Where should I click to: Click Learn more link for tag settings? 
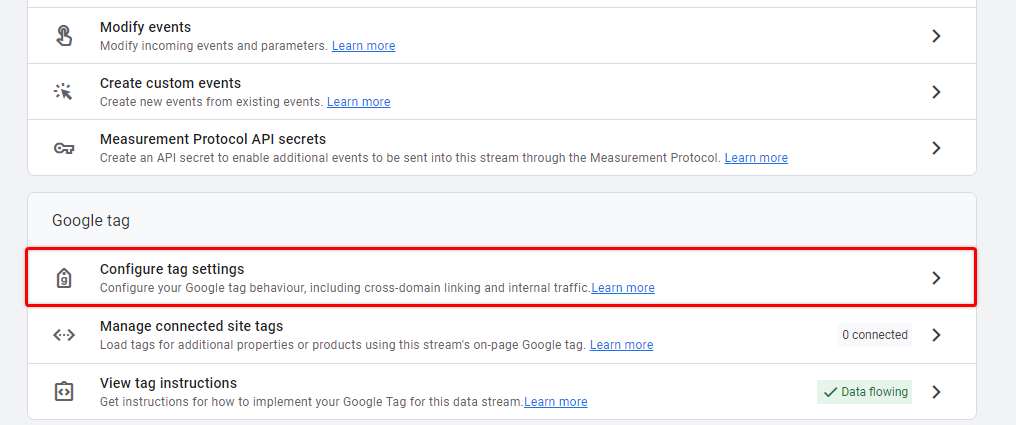pos(623,288)
